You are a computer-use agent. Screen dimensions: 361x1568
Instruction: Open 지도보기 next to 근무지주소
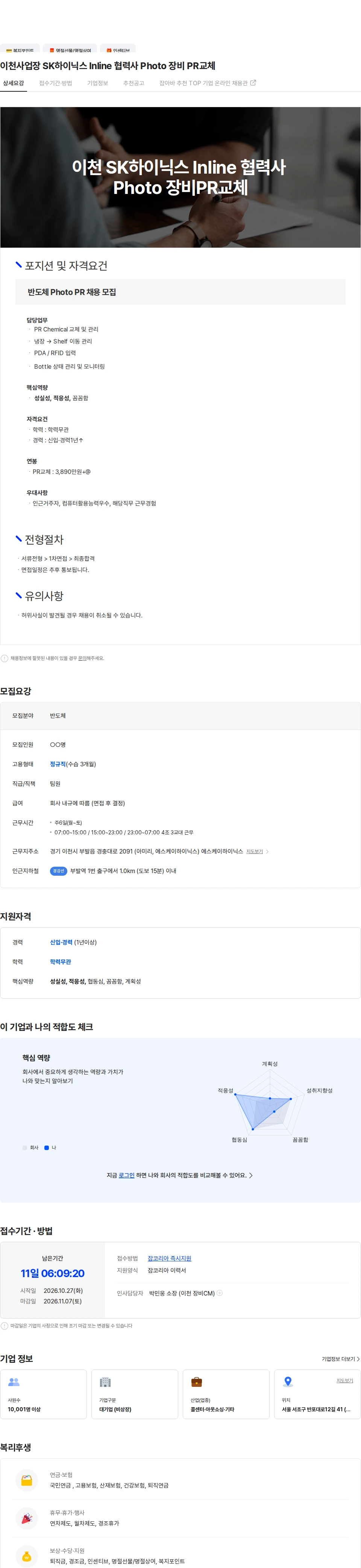point(255,852)
